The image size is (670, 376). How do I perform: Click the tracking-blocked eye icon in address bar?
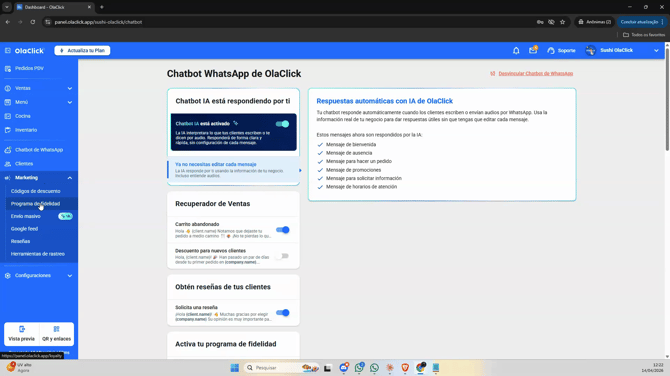[x=551, y=22]
